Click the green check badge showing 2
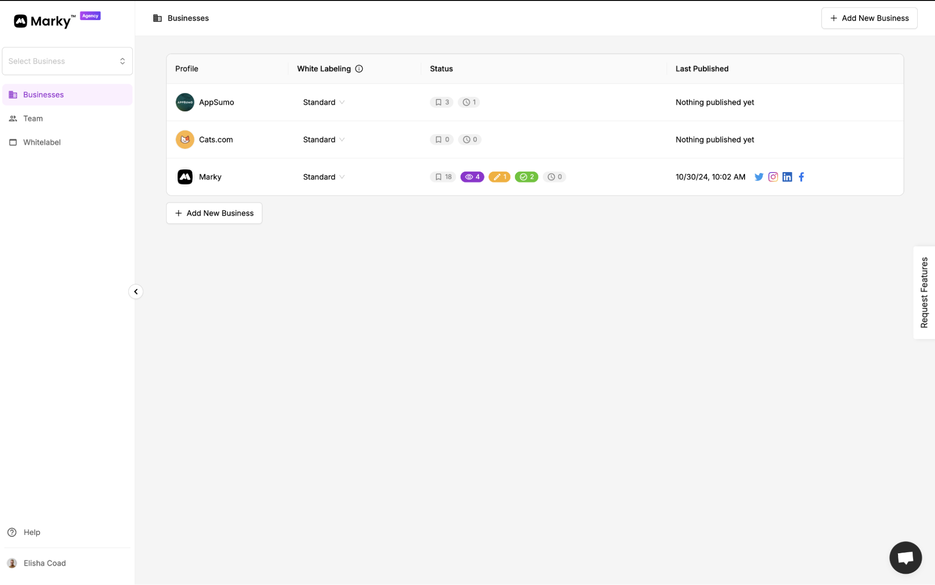Screen dimensions: 935x585 527,176
